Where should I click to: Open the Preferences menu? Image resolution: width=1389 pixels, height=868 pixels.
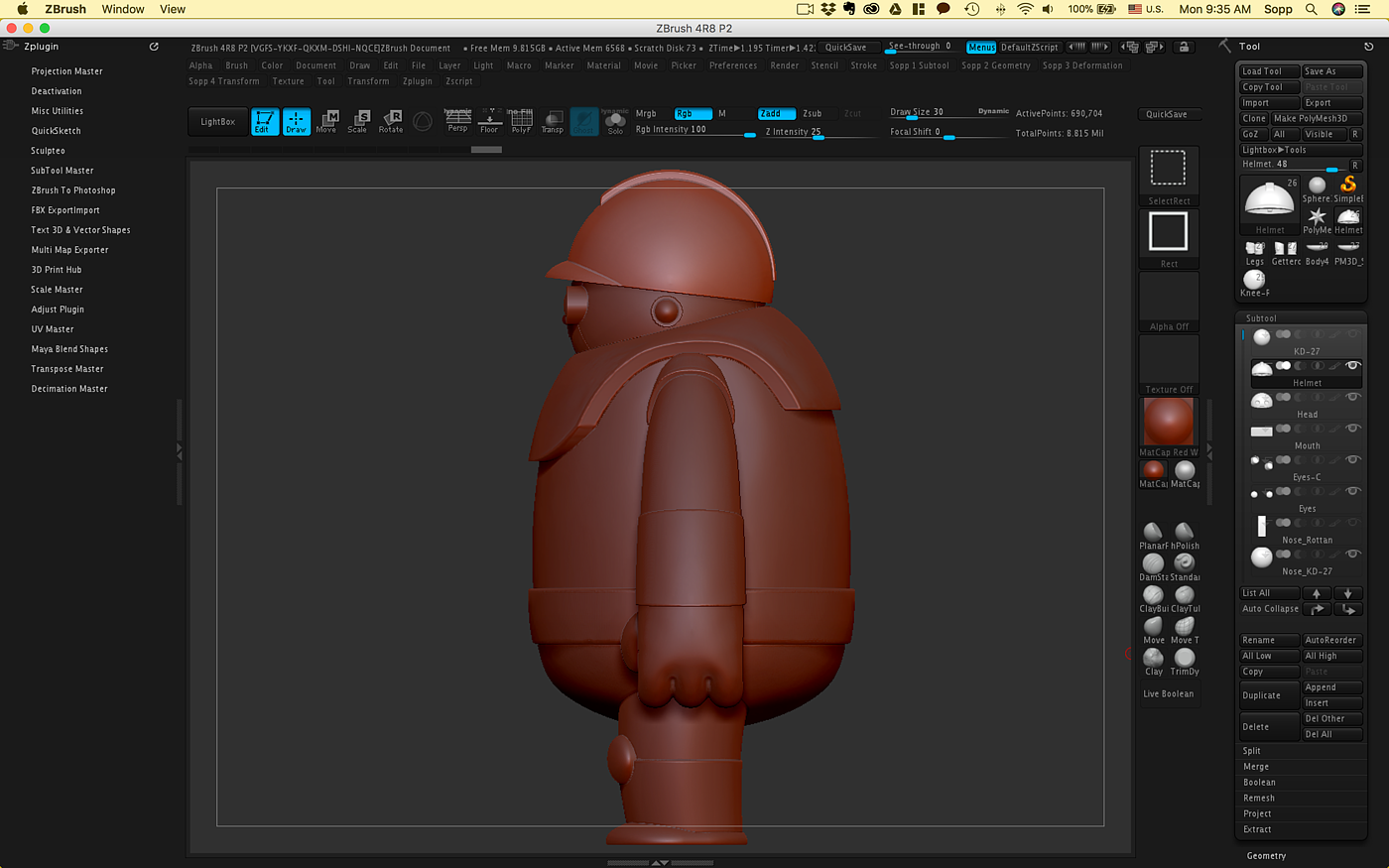pos(732,65)
